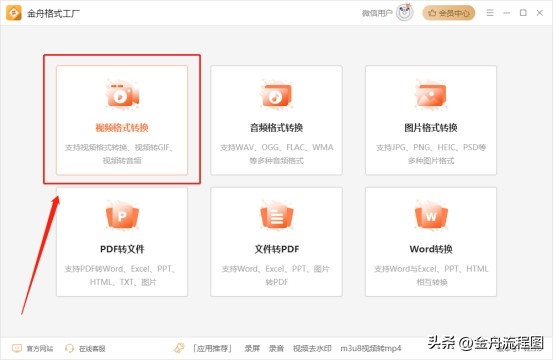
Task: Click the orange W Word icon
Action: [431, 216]
